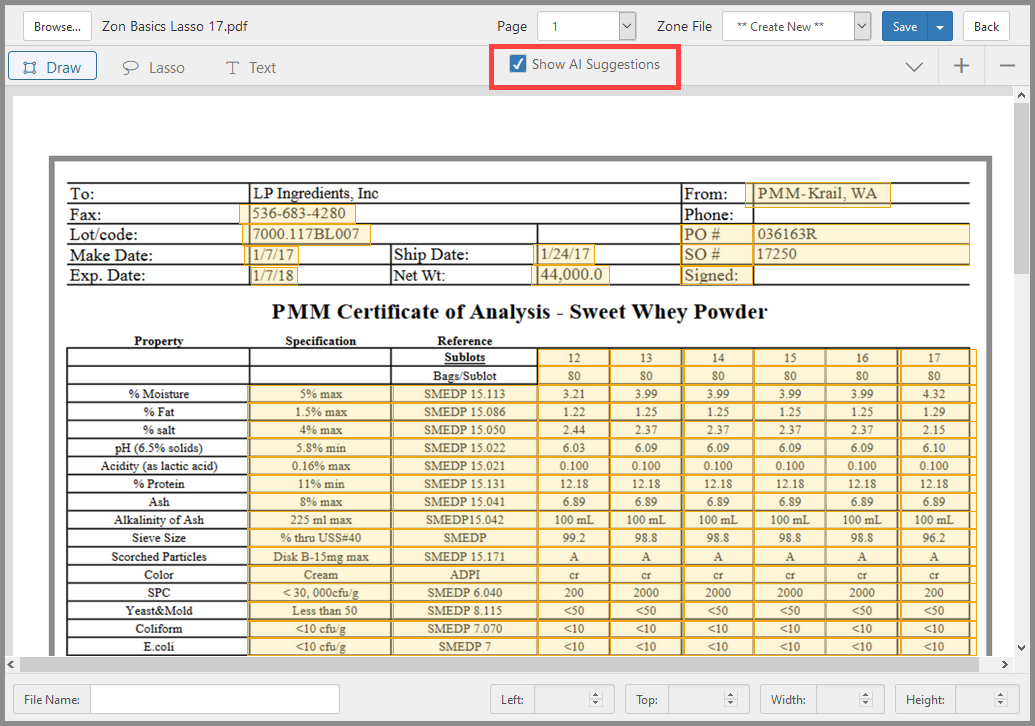The image size is (1035, 726).
Task: Click the horizontal scrollbar left arrow
Action: [x=11, y=664]
